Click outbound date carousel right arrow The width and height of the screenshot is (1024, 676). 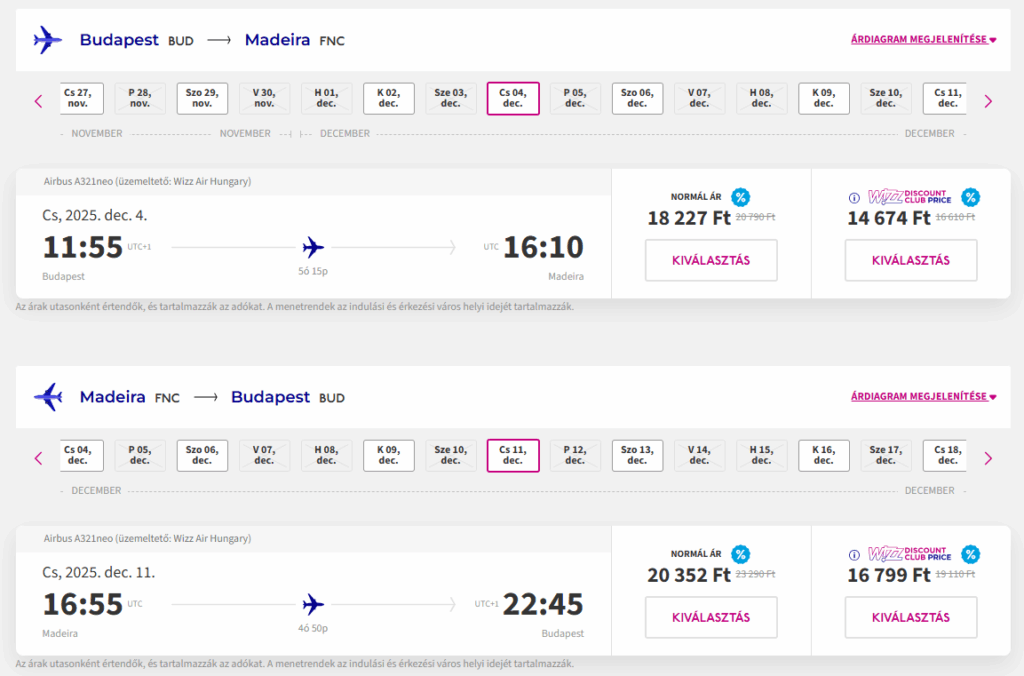[x=988, y=100]
